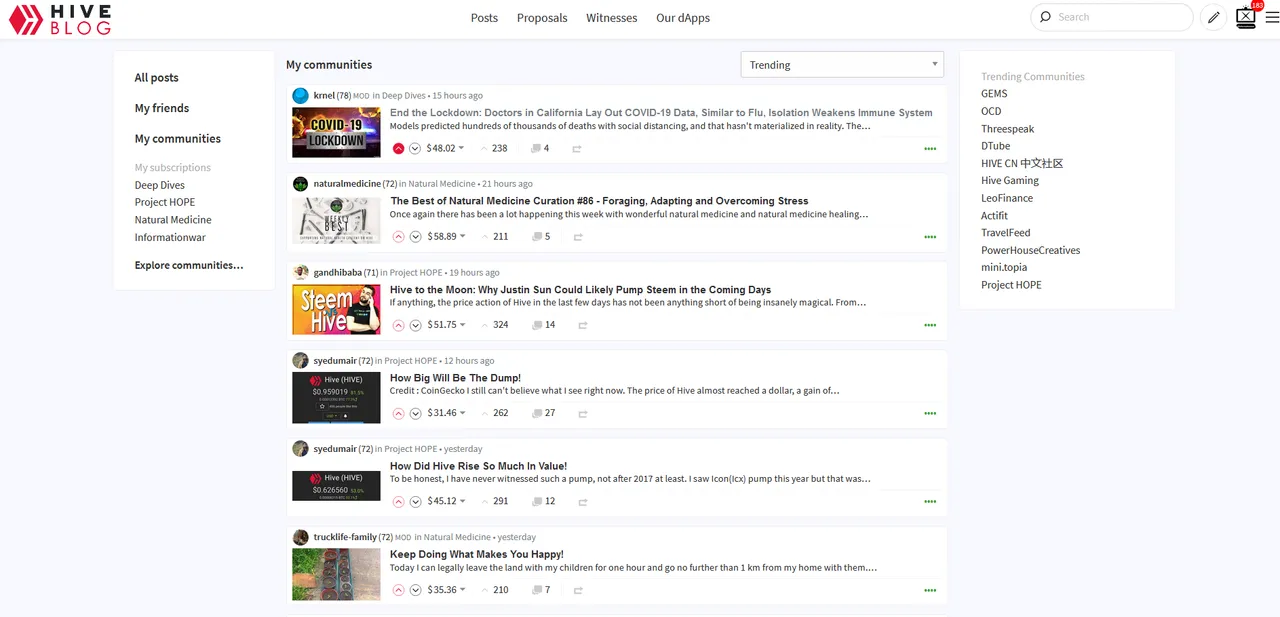Image resolution: width=1280 pixels, height=617 pixels.
Task: Click the search magnifier icon
Action: click(1045, 17)
